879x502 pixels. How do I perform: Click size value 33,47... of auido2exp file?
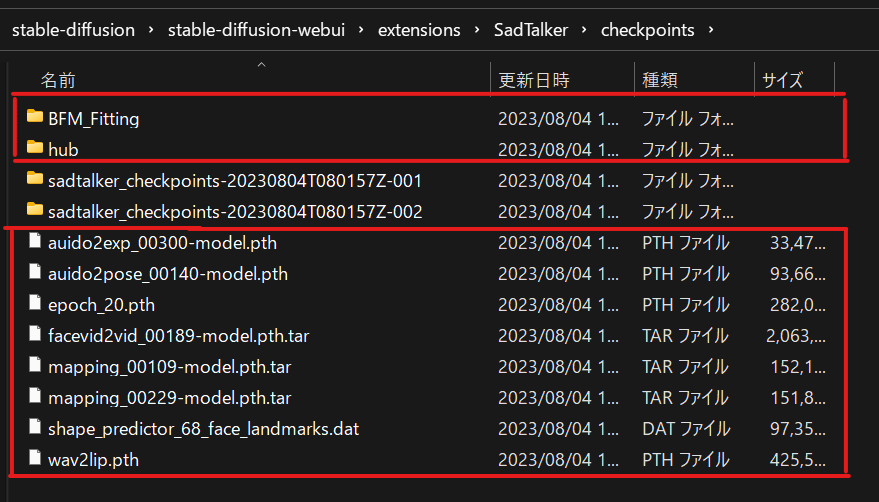pyautogui.click(x=797, y=243)
